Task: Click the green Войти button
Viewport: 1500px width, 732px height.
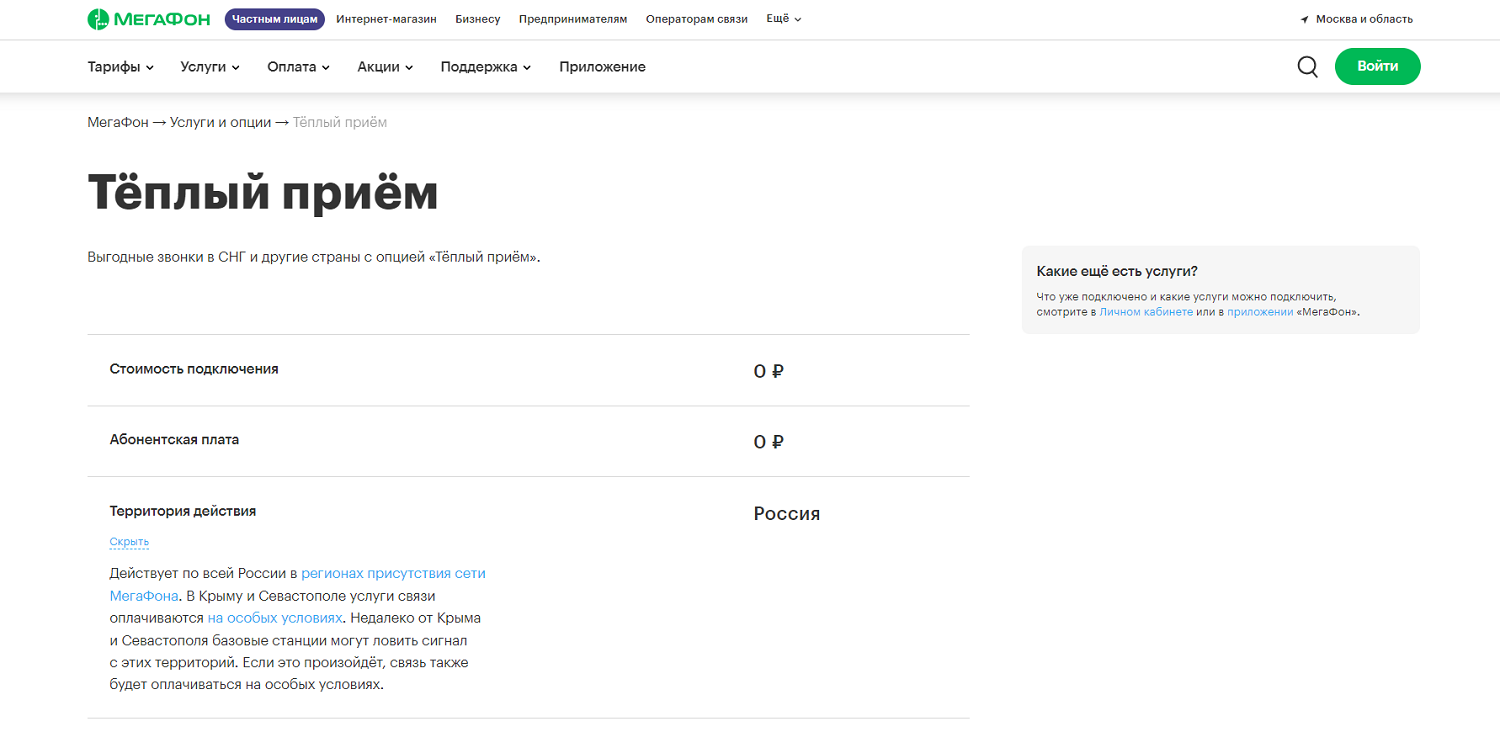Action: point(1377,67)
